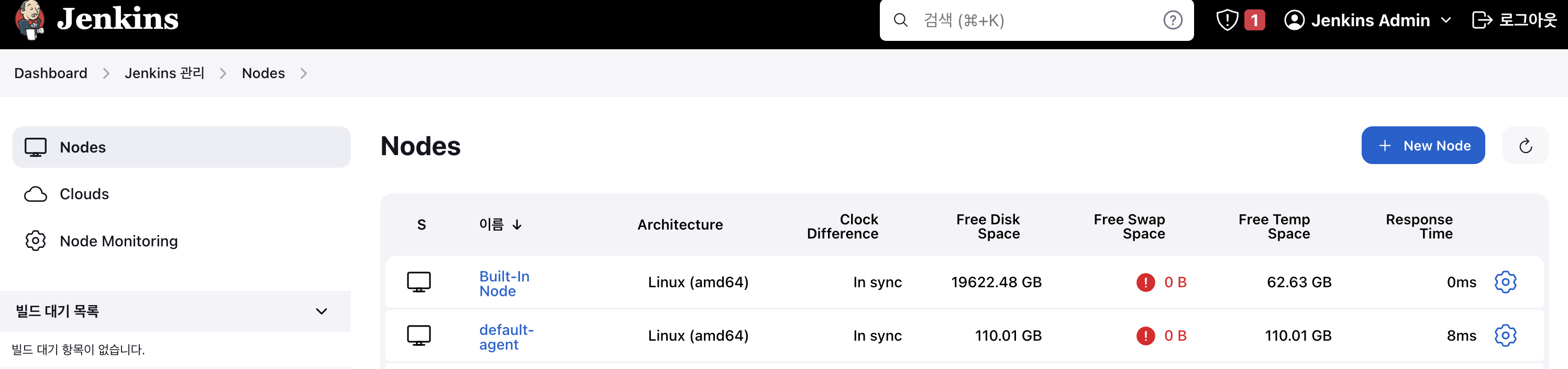
Task: Select Nodes in the side menu
Action: pyautogui.click(x=181, y=147)
